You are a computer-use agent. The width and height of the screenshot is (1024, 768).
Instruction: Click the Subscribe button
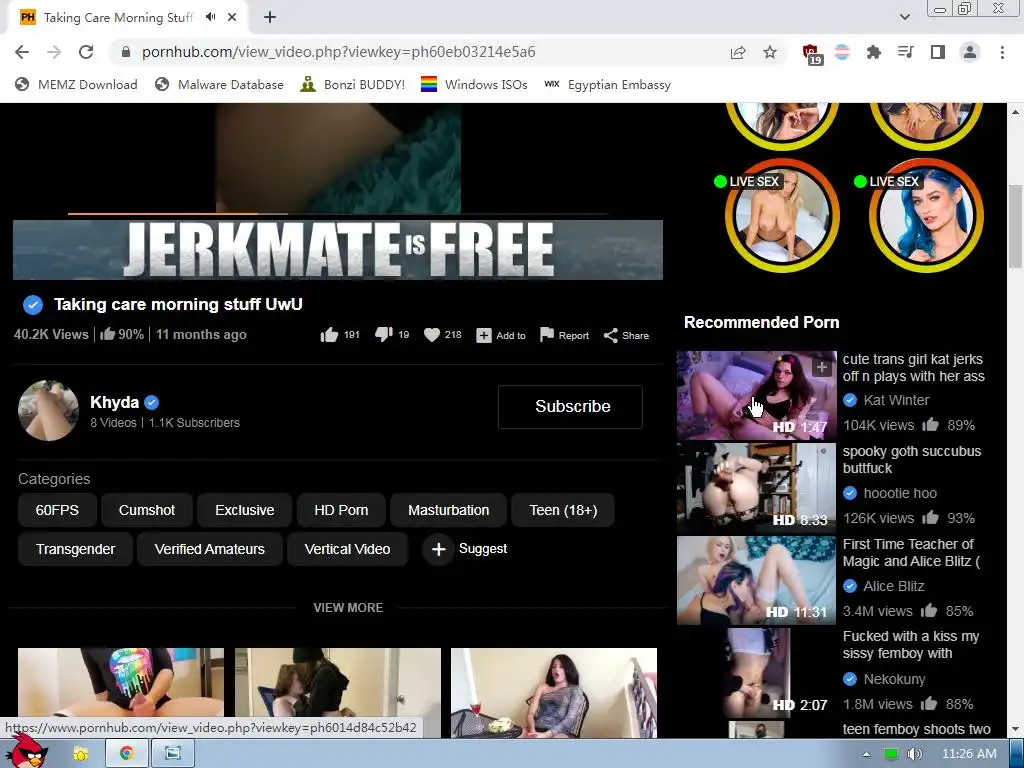pyautogui.click(x=570, y=406)
